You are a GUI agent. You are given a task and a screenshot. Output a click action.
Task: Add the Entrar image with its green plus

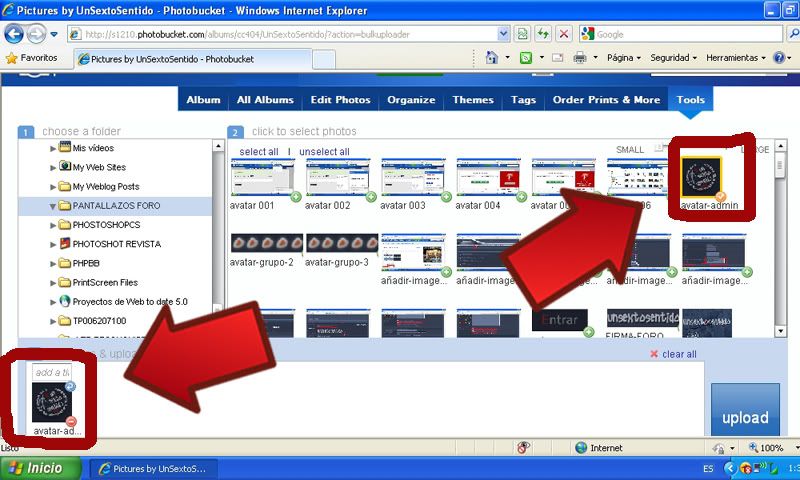588,332
